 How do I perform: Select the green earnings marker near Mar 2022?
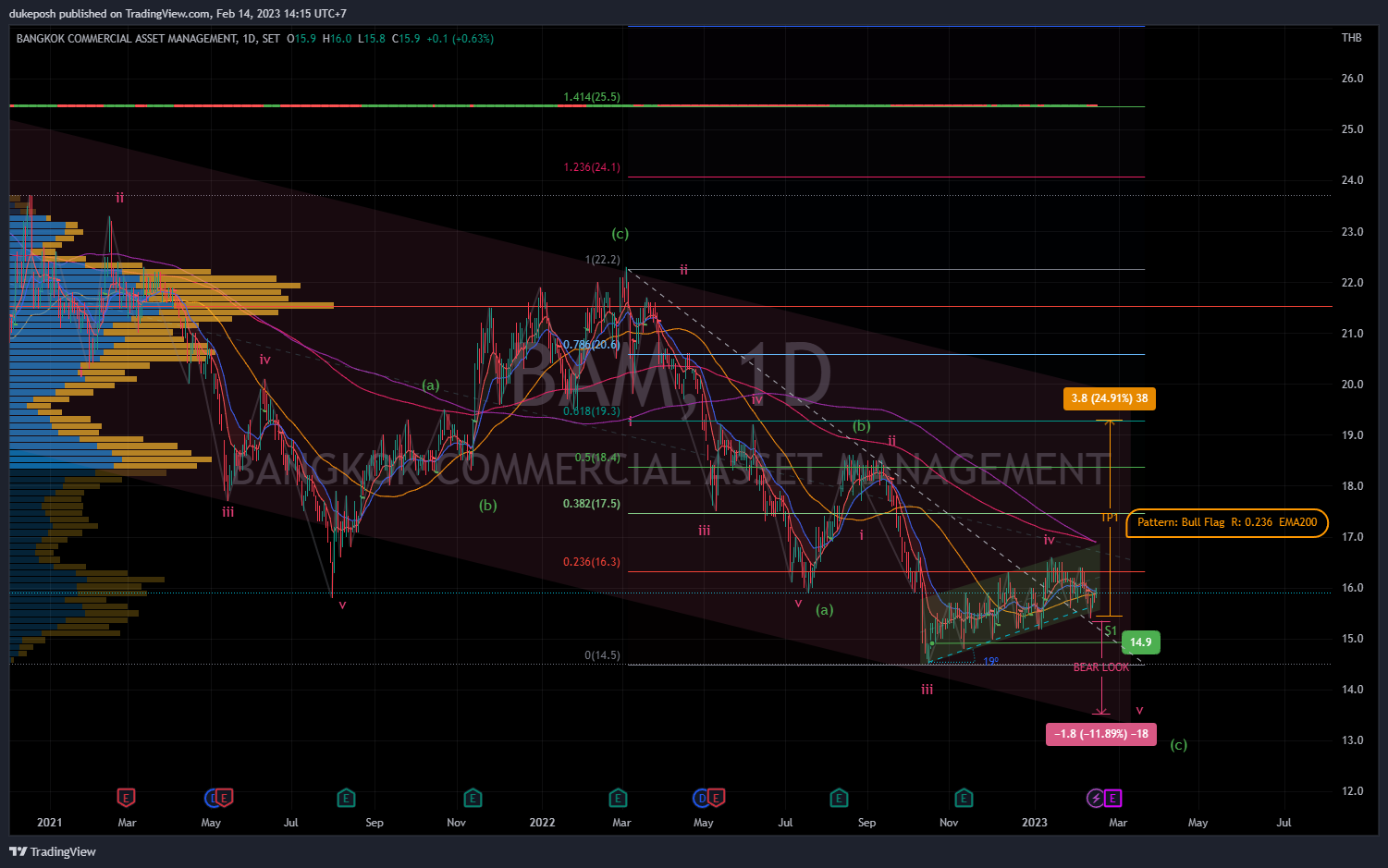click(618, 797)
